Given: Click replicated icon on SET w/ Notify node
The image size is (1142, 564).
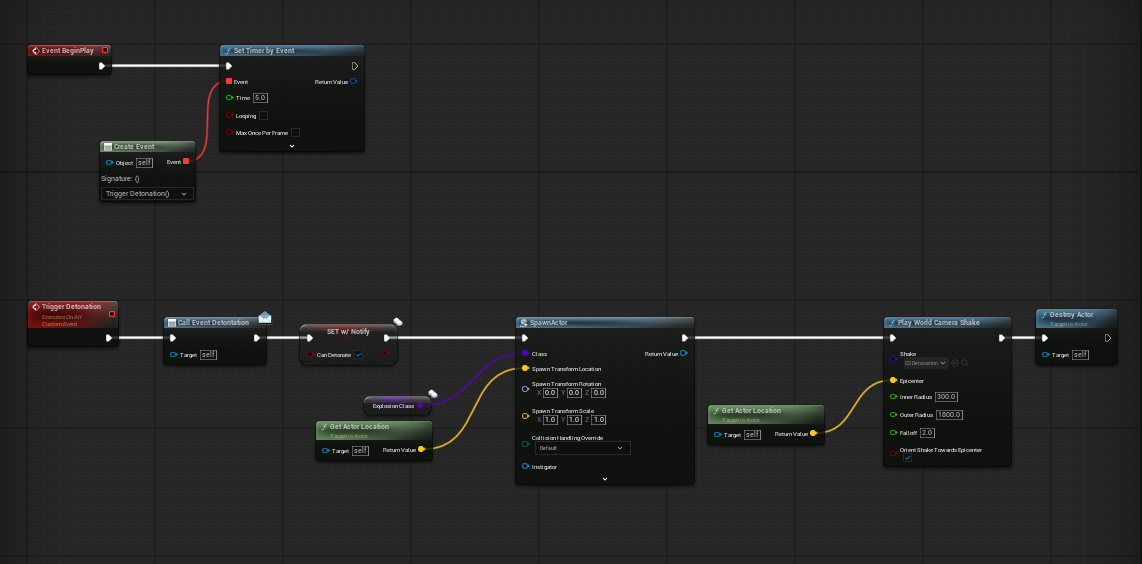Looking at the screenshot, I should tap(398, 321).
